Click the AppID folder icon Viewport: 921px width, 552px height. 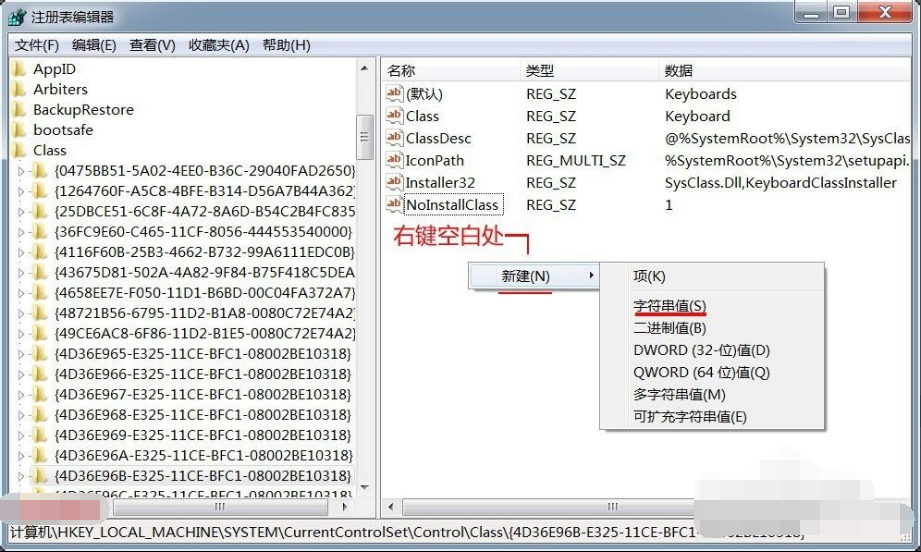[19, 69]
